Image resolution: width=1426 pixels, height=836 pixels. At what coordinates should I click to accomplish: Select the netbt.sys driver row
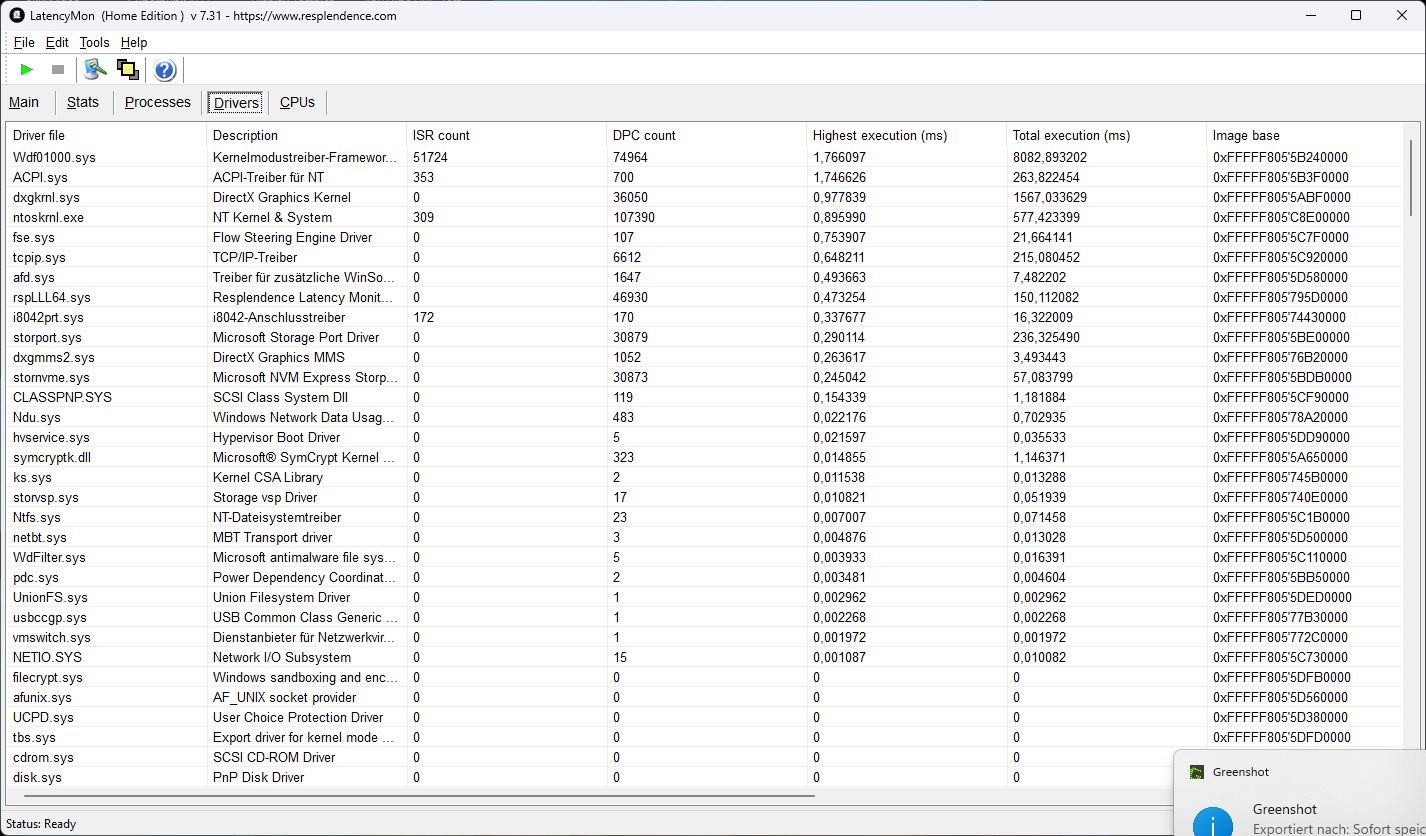coord(705,537)
